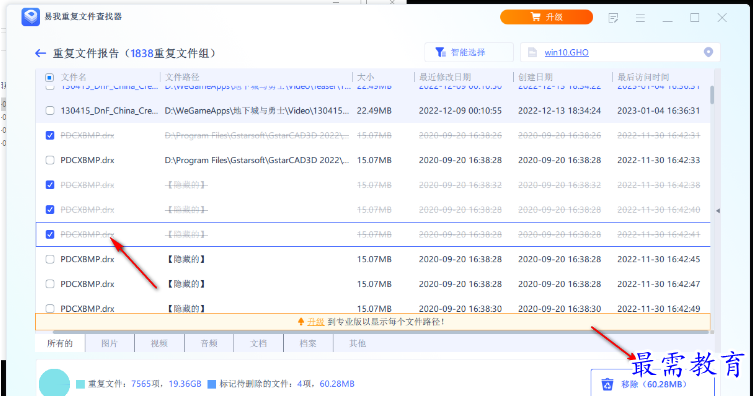Maximize the duplicate finder window
Image resolution: width=753 pixels, height=396 pixels.
[694, 18]
